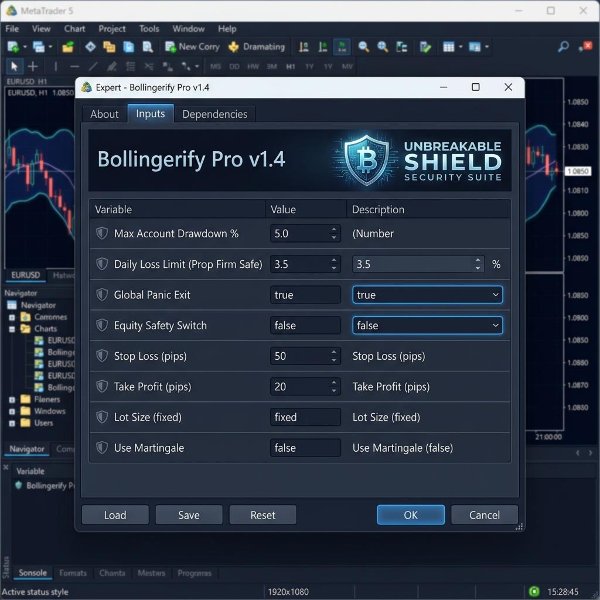Screen dimensions: 600x600
Task: Select the crosshair tool
Action: (x=33, y=67)
